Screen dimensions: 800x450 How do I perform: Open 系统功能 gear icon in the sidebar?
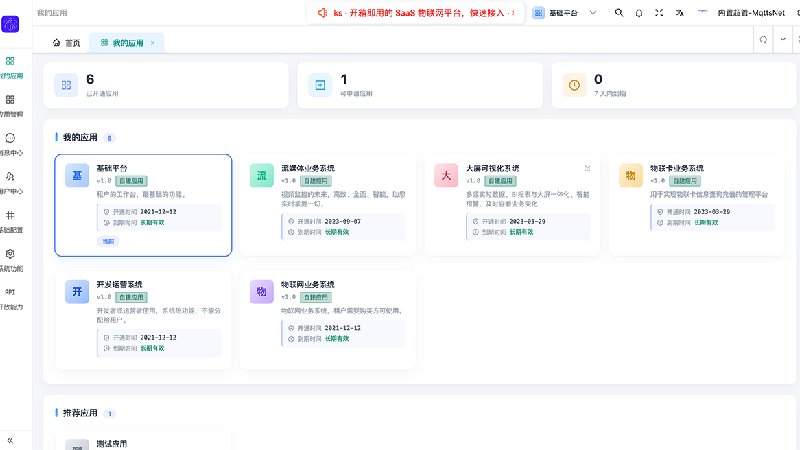(11, 261)
